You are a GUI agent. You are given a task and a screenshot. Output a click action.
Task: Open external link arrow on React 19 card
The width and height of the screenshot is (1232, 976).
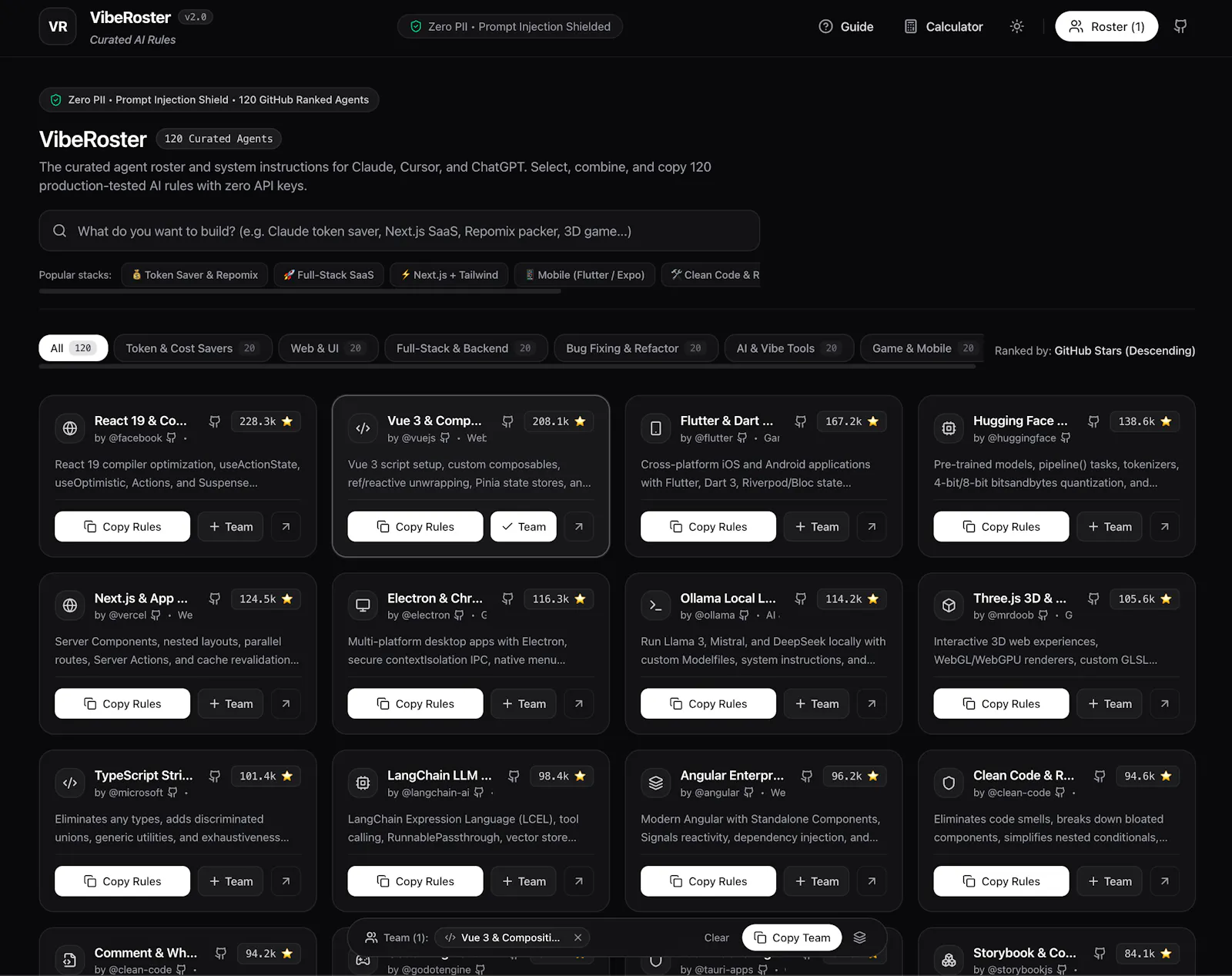click(x=286, y=527)
